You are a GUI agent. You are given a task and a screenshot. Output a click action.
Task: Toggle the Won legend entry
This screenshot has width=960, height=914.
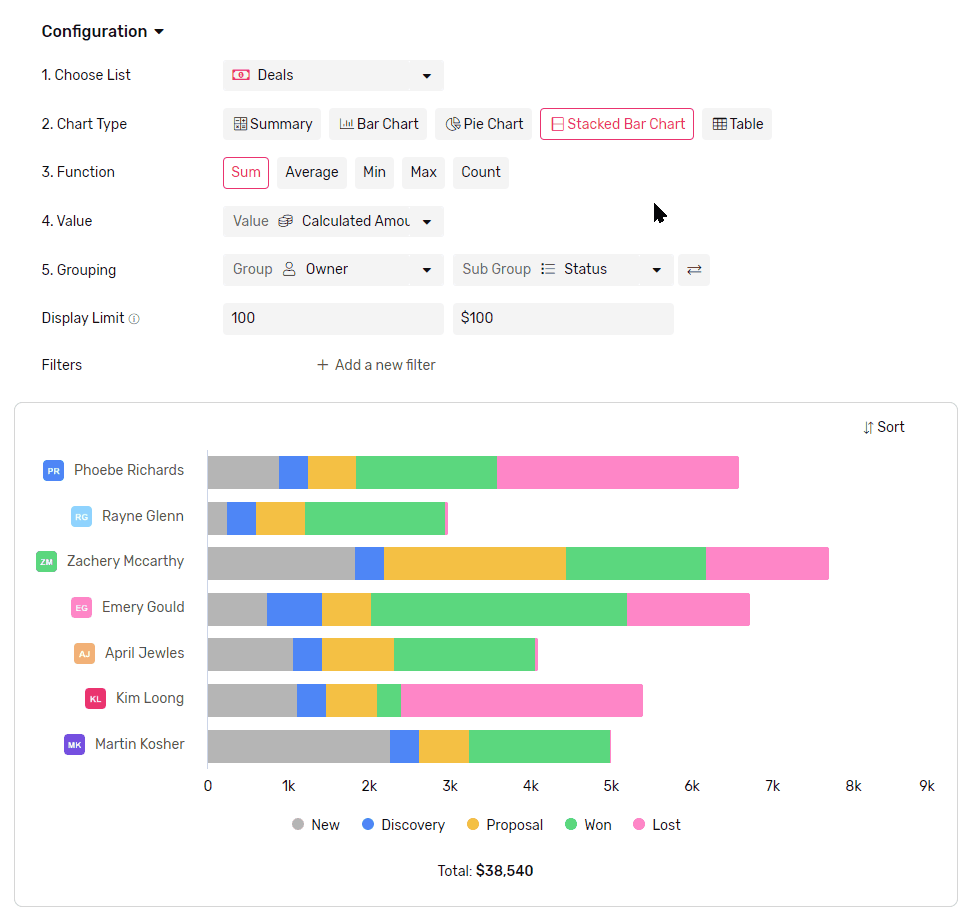coord(588,825)
